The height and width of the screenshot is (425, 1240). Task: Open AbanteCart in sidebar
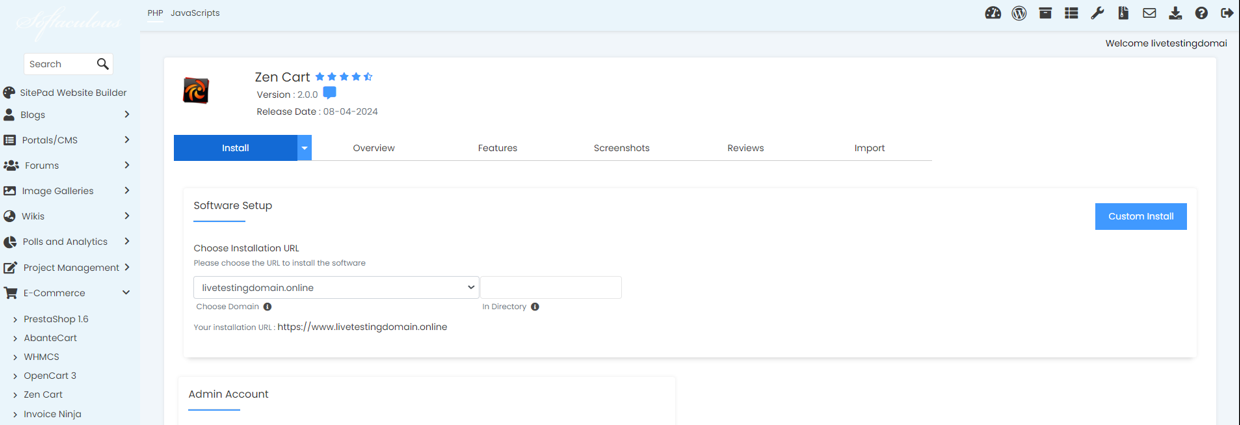point(50,338)
